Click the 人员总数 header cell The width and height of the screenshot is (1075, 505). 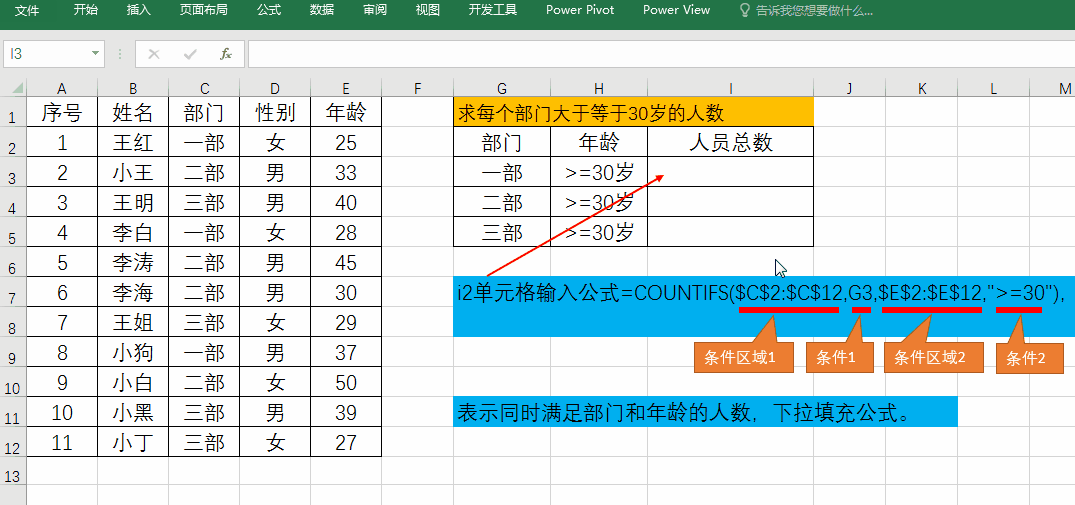point(731,142)
